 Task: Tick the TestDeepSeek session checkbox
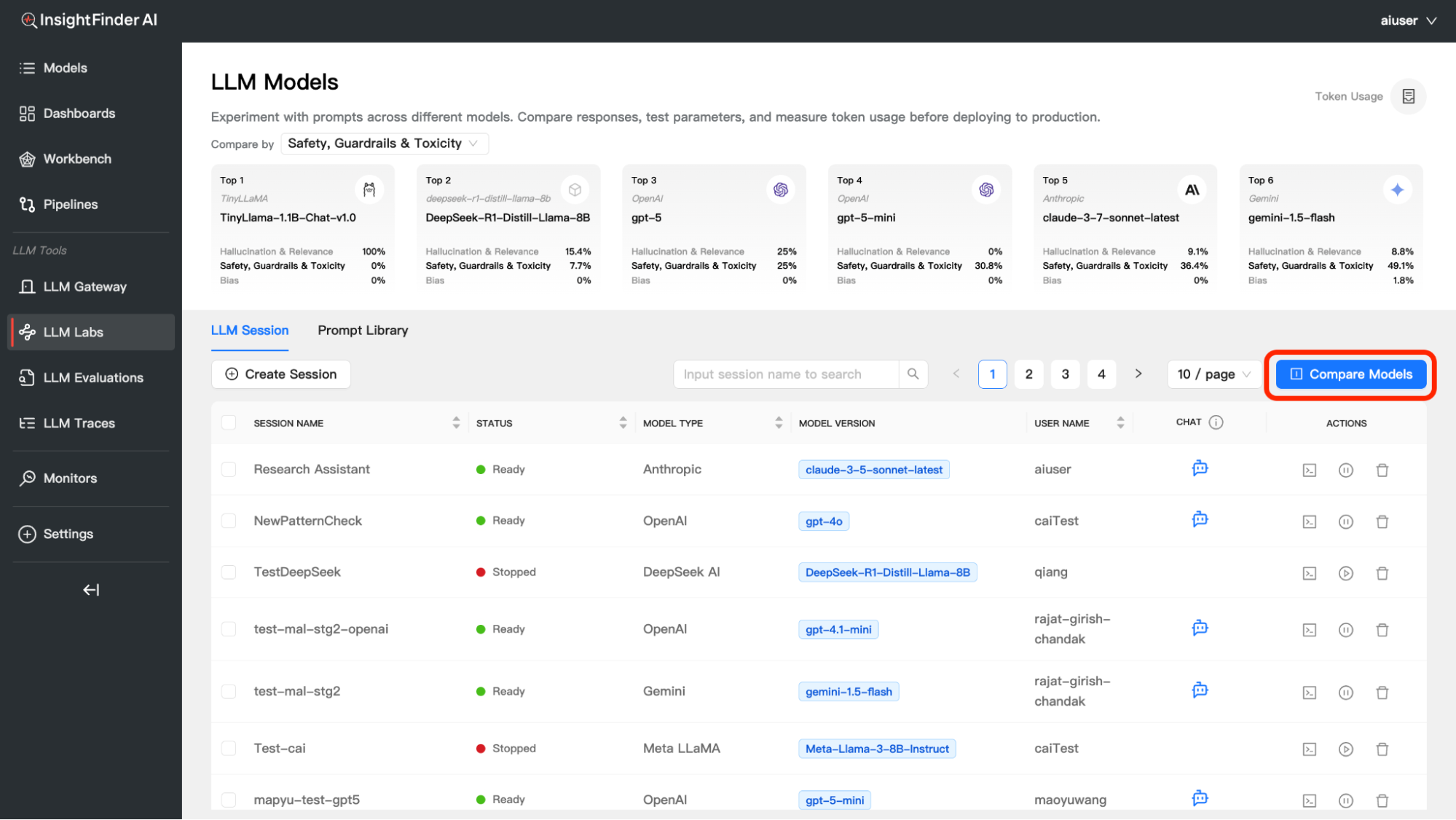coord(229,572)
